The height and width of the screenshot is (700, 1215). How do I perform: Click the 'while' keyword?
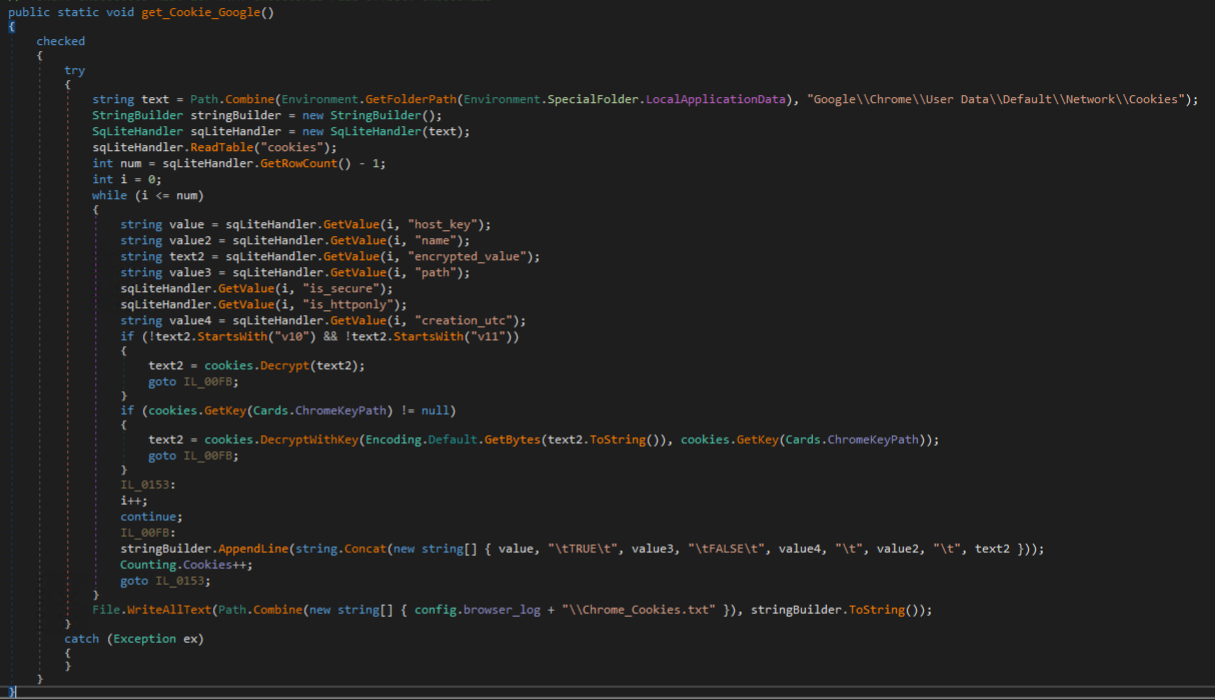[x=110, y=195]
